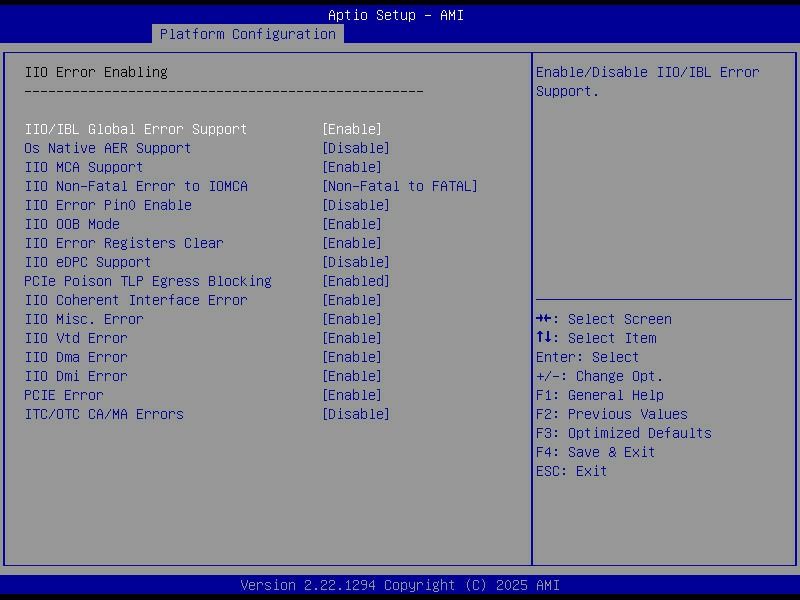Click the F4: Save & Exit hint
The width and height of the screenshot is (800, 600).
coord(595,452)
